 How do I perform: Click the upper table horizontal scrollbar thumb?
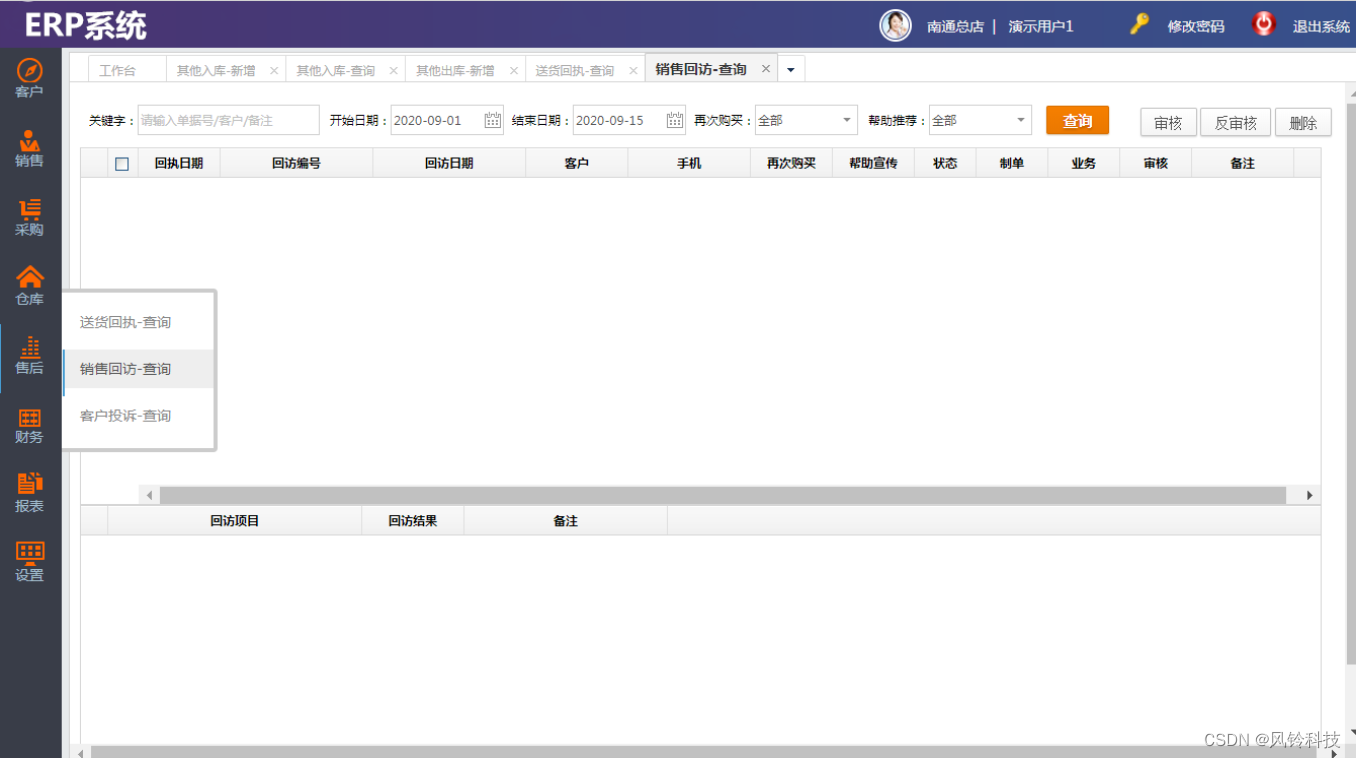point(722,495)
